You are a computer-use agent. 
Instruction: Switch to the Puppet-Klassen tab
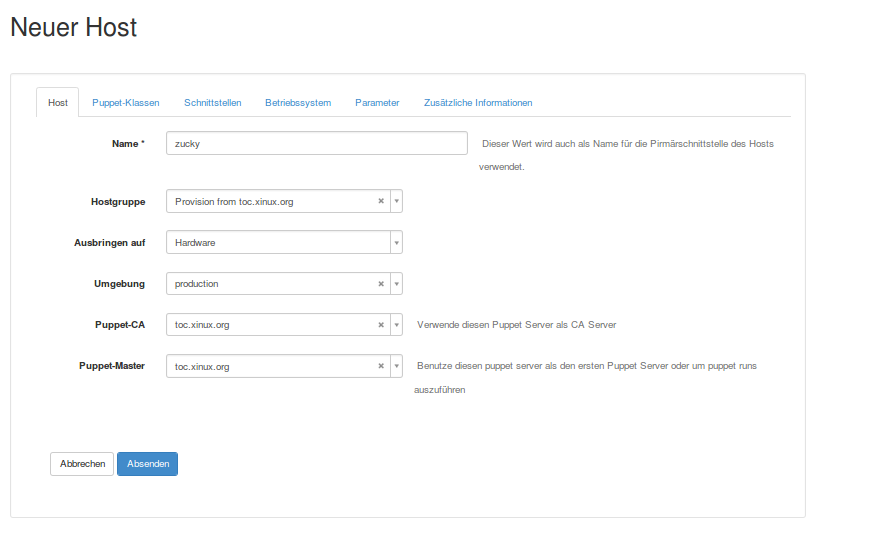pos(126,103)
